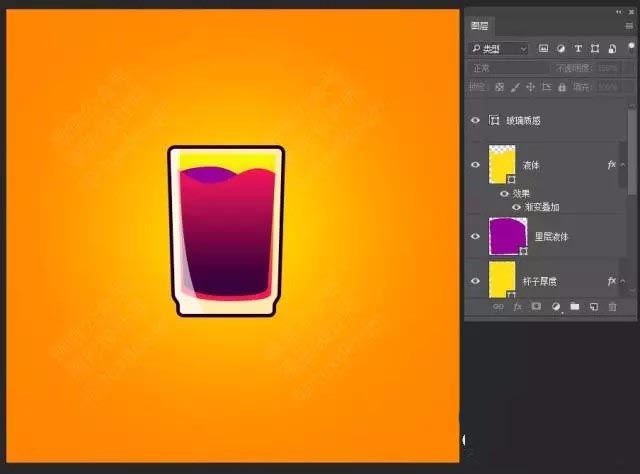Click the fx badge on 液体 layer

(611, 165)
